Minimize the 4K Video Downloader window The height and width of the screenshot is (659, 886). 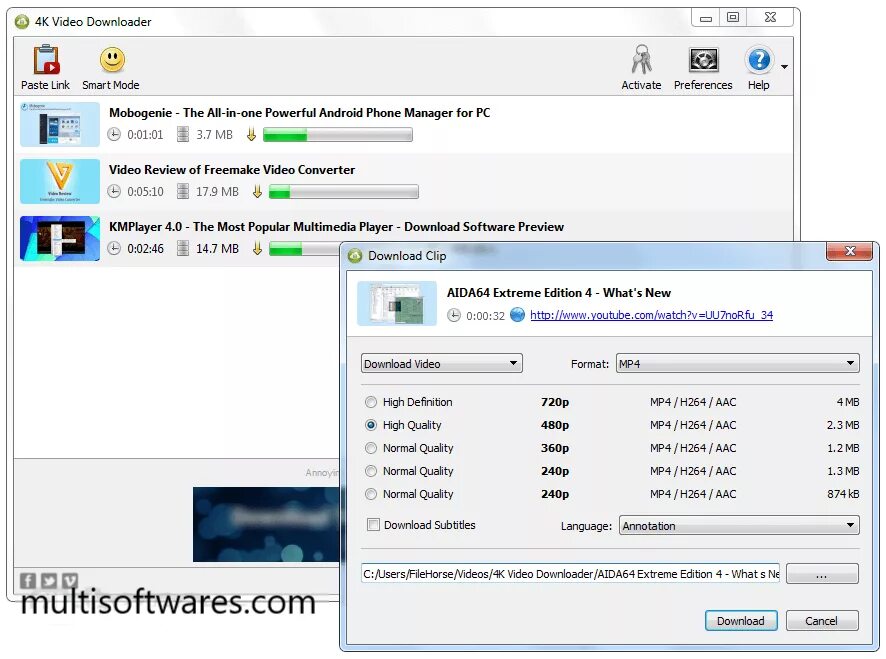(706, 18)
